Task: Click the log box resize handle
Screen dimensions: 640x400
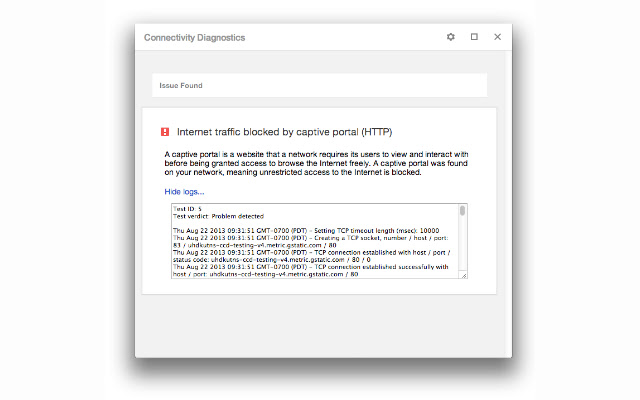Action: point(463,274)
